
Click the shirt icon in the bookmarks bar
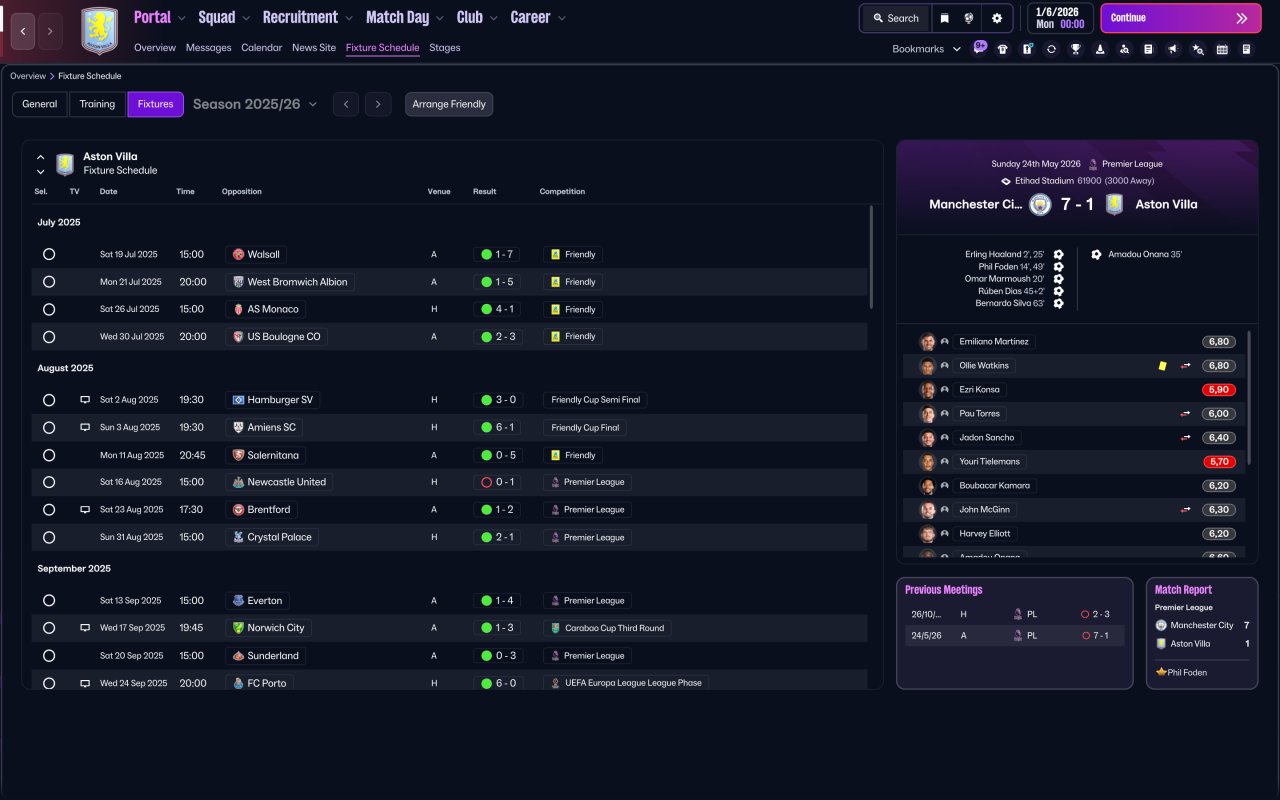[1003, 49]
